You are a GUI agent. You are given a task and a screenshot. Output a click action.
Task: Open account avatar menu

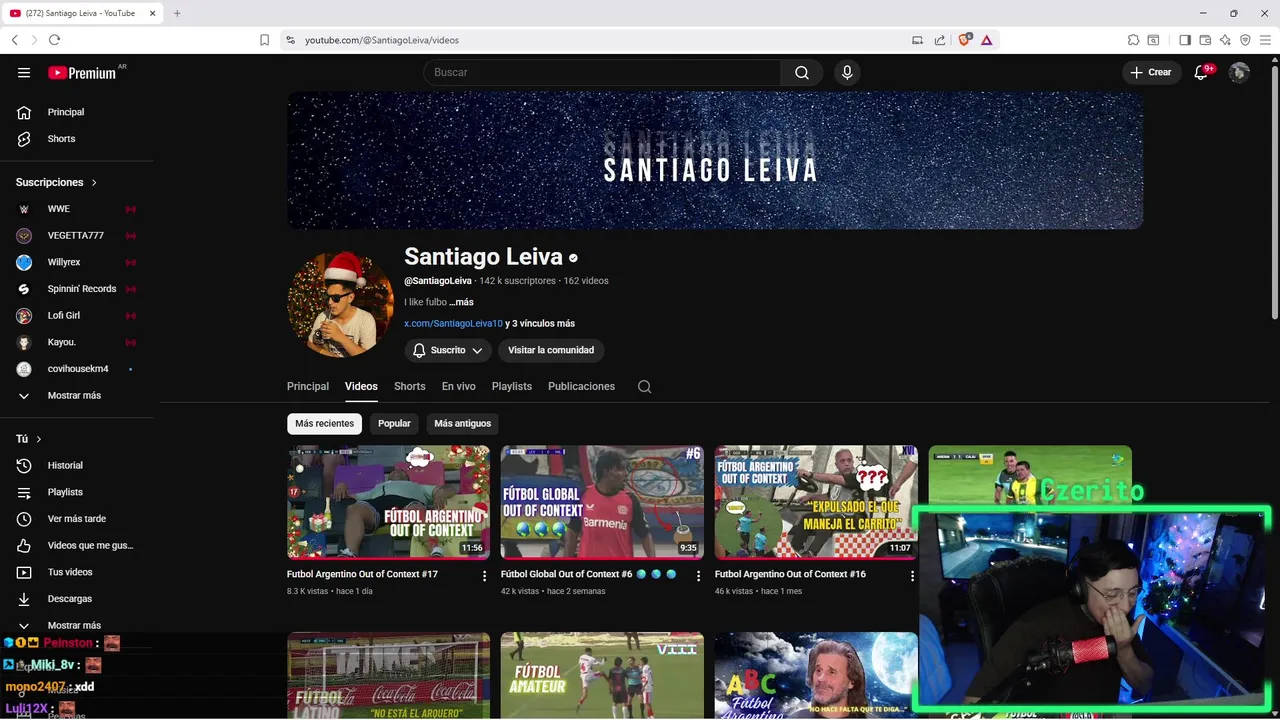pyautogui.click(x=1239, y=72)
